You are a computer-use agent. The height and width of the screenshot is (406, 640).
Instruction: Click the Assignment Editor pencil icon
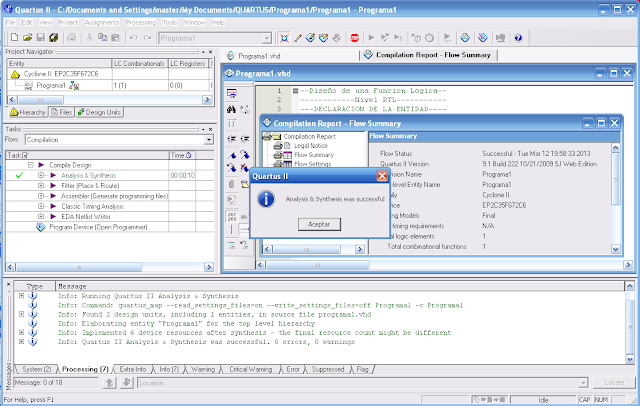[x=298, y=38]
